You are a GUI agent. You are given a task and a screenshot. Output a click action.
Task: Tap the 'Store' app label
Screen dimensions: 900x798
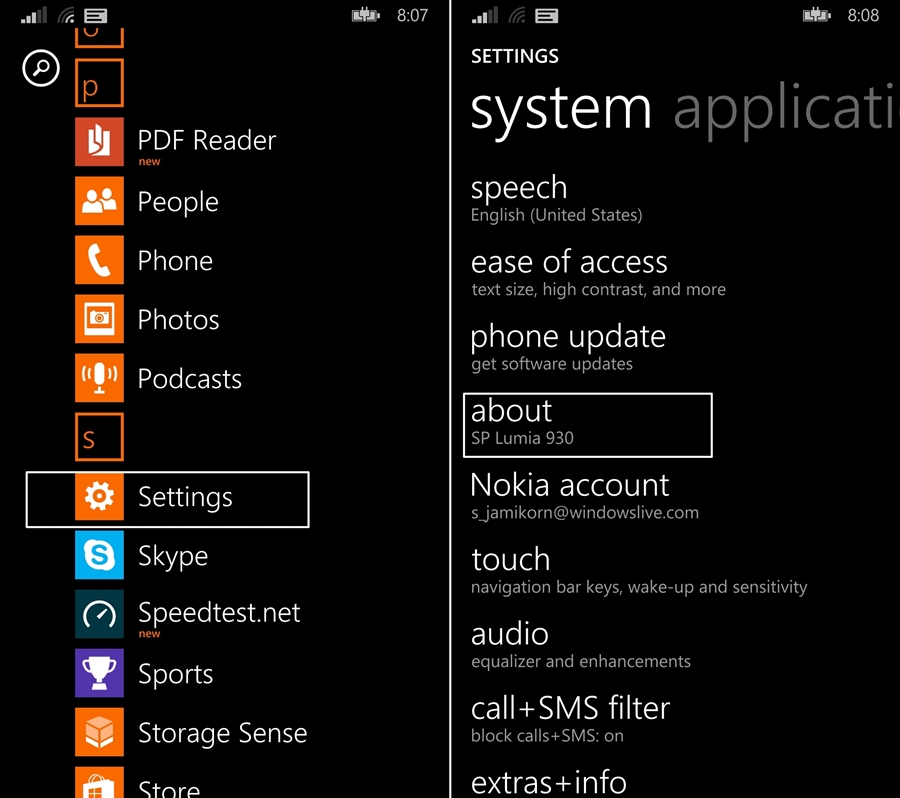(169, 789)
